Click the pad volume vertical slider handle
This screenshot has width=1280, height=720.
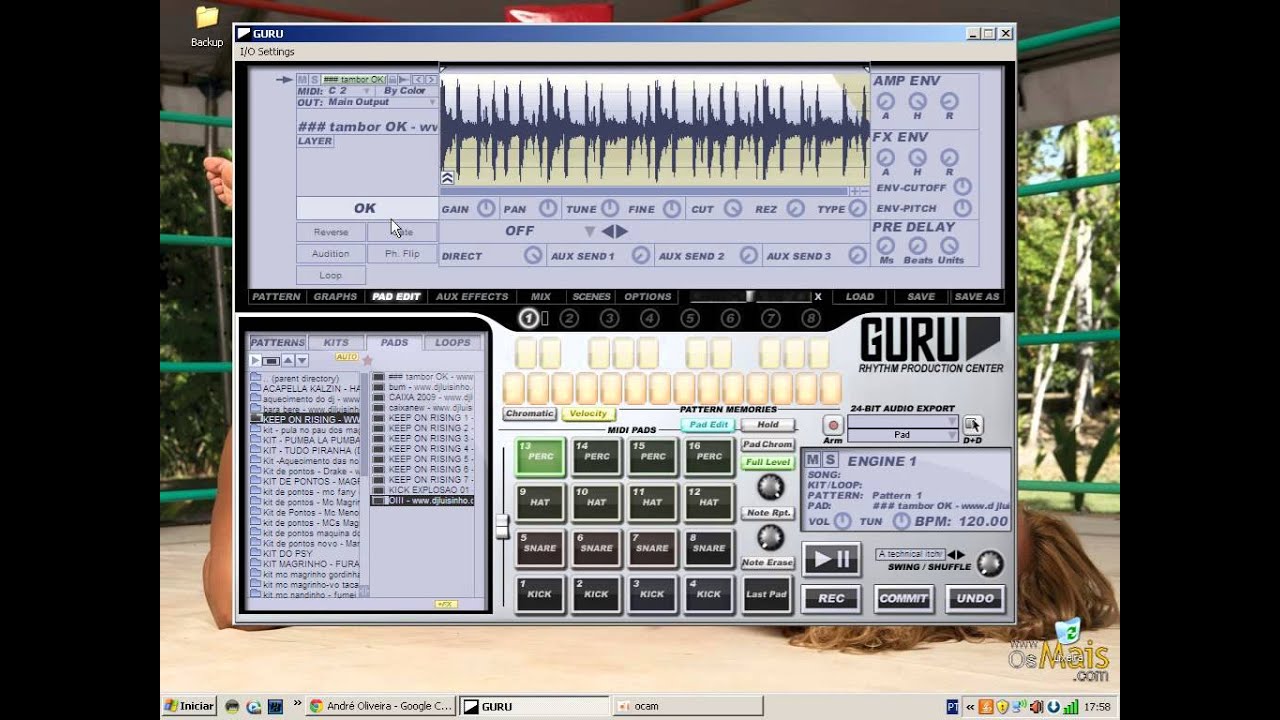coord(502,525)
